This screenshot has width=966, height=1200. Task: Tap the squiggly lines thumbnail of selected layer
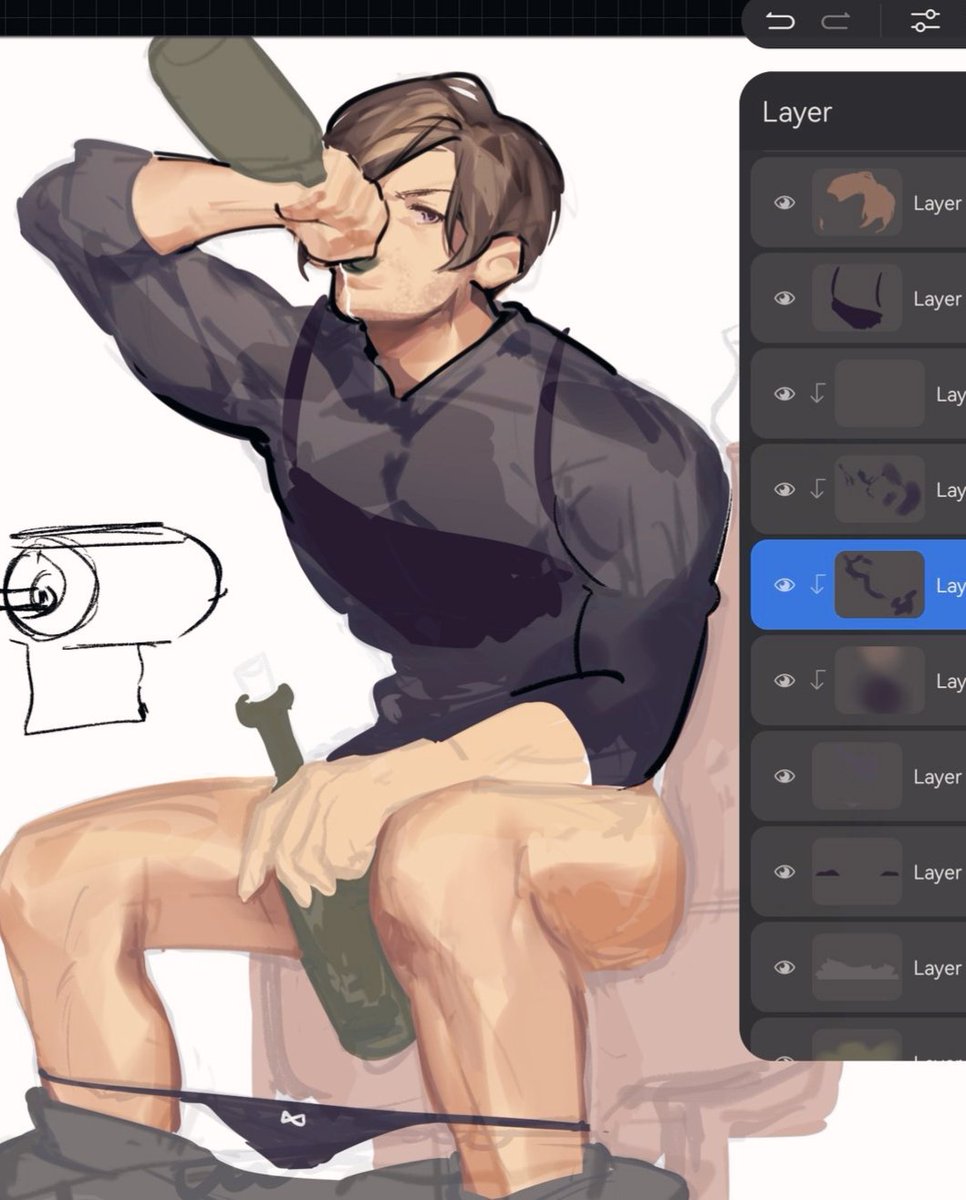coord(880,585)
